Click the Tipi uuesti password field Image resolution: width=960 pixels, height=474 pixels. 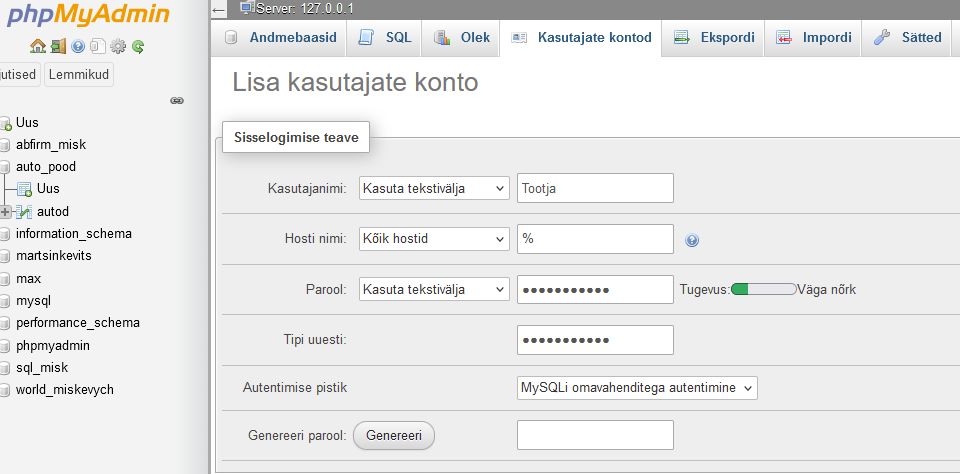coord(595,340)
